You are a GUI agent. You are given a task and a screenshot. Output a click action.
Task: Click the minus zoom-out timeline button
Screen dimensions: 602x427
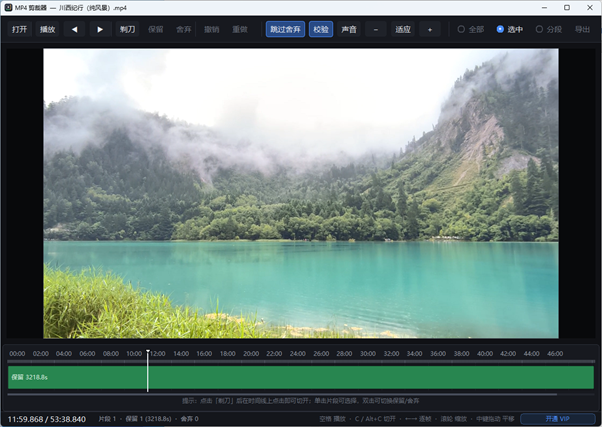375,29
